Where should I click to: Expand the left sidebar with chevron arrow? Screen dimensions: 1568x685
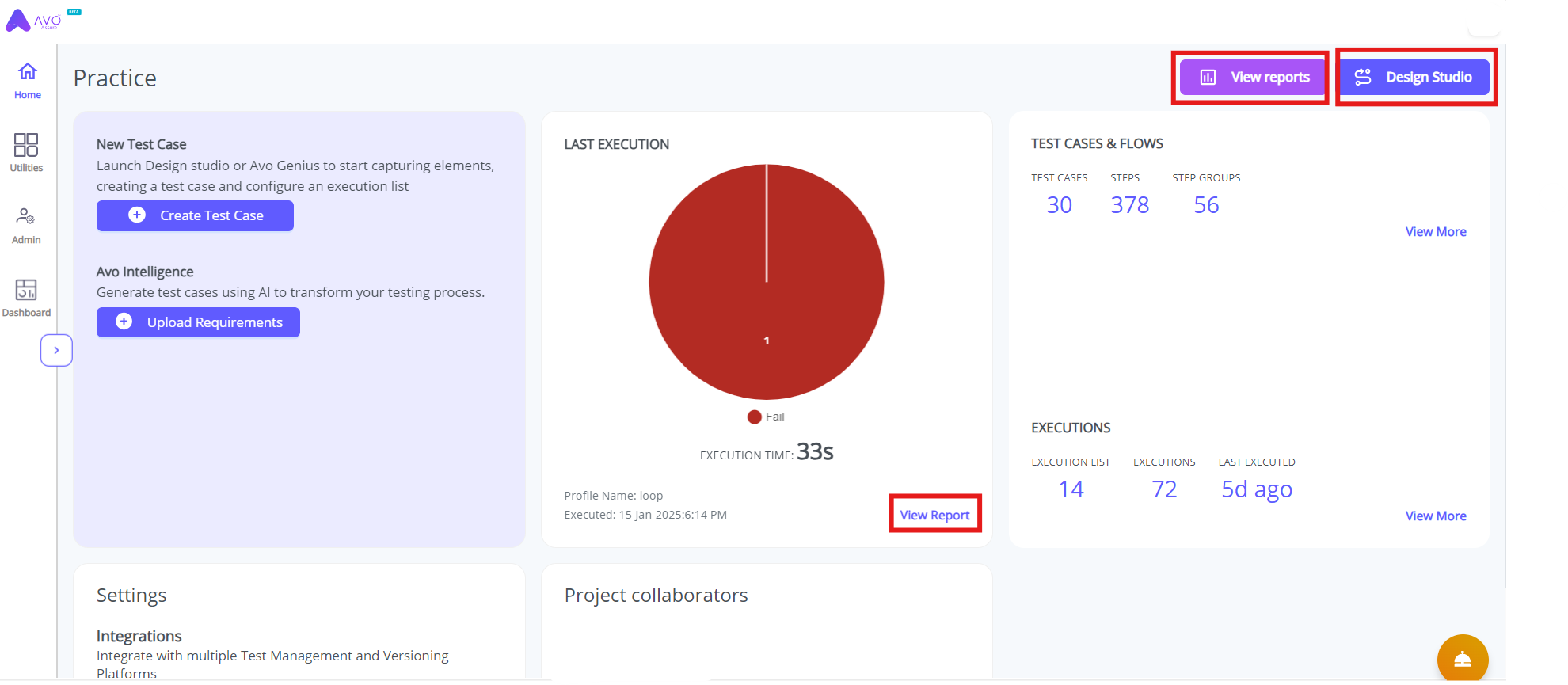56,350
